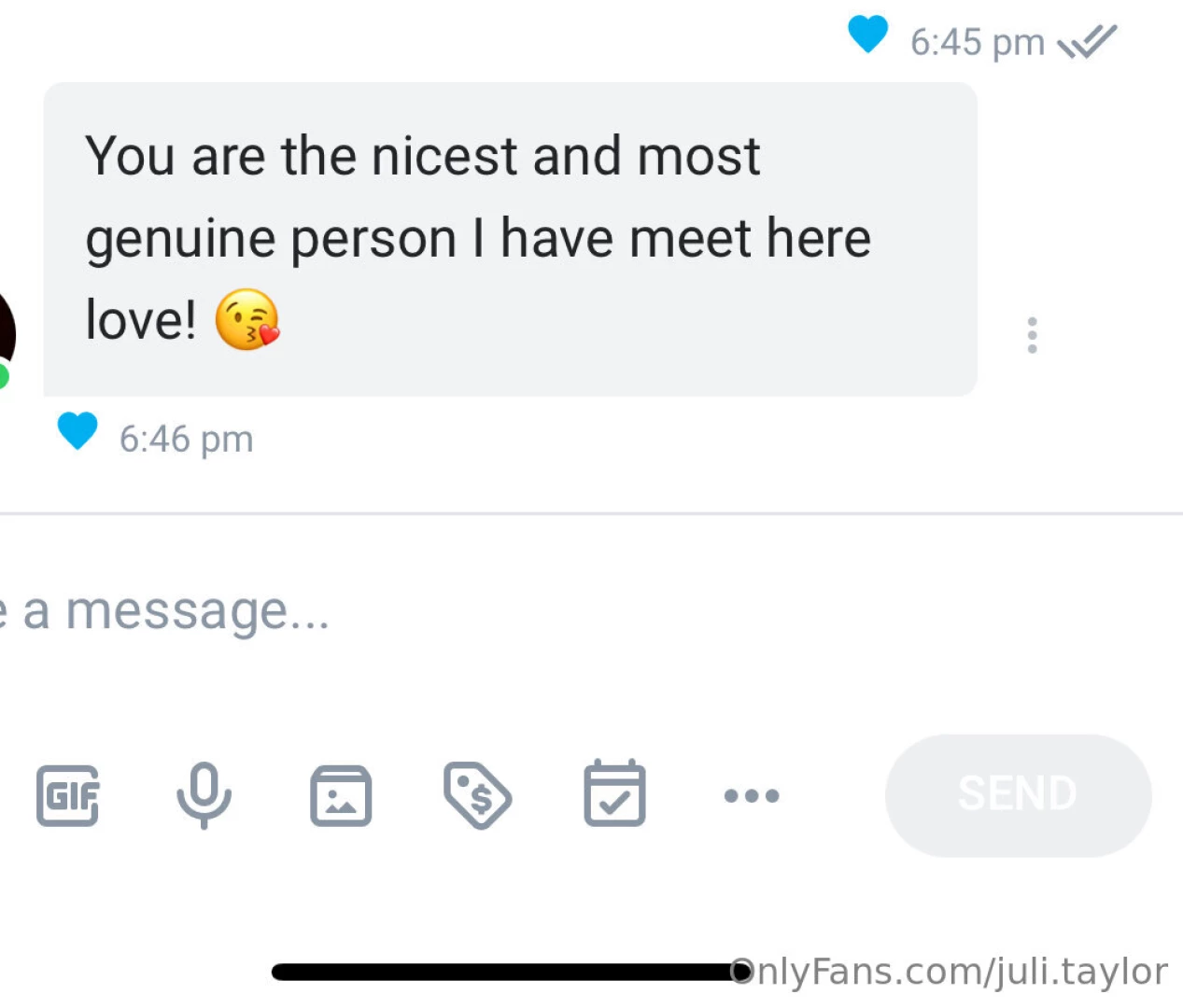Toggle the heart beside 6:46 pm

tap(77, 431)
